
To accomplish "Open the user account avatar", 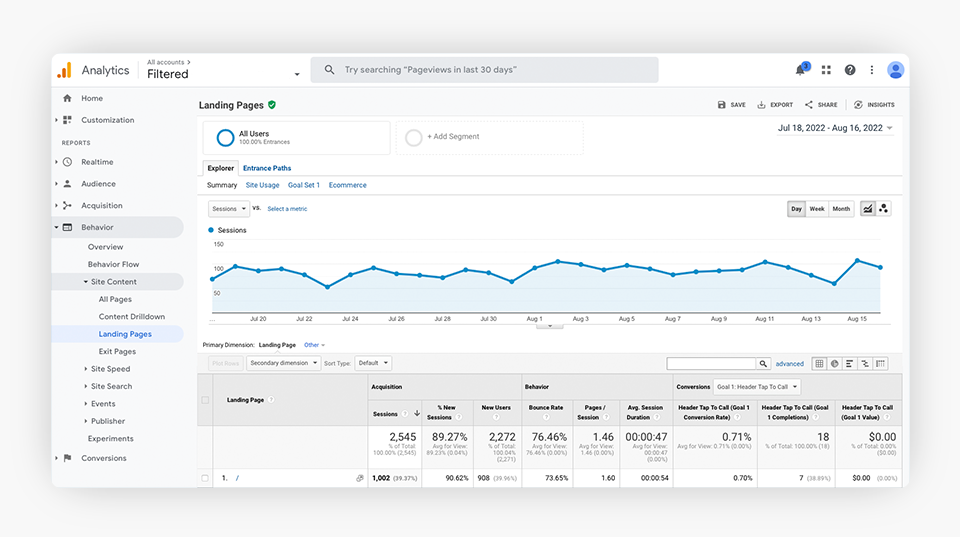I will [x=895, y=70].
